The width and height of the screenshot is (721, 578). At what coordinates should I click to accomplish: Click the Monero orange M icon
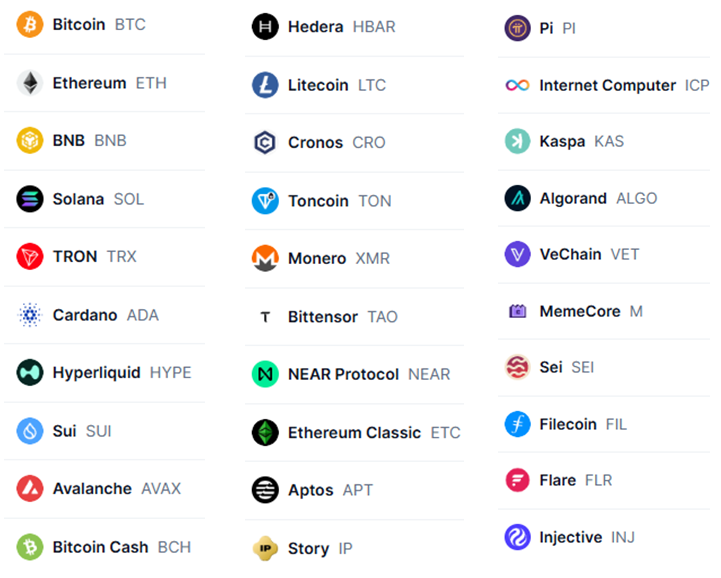(x=265, y=258)
